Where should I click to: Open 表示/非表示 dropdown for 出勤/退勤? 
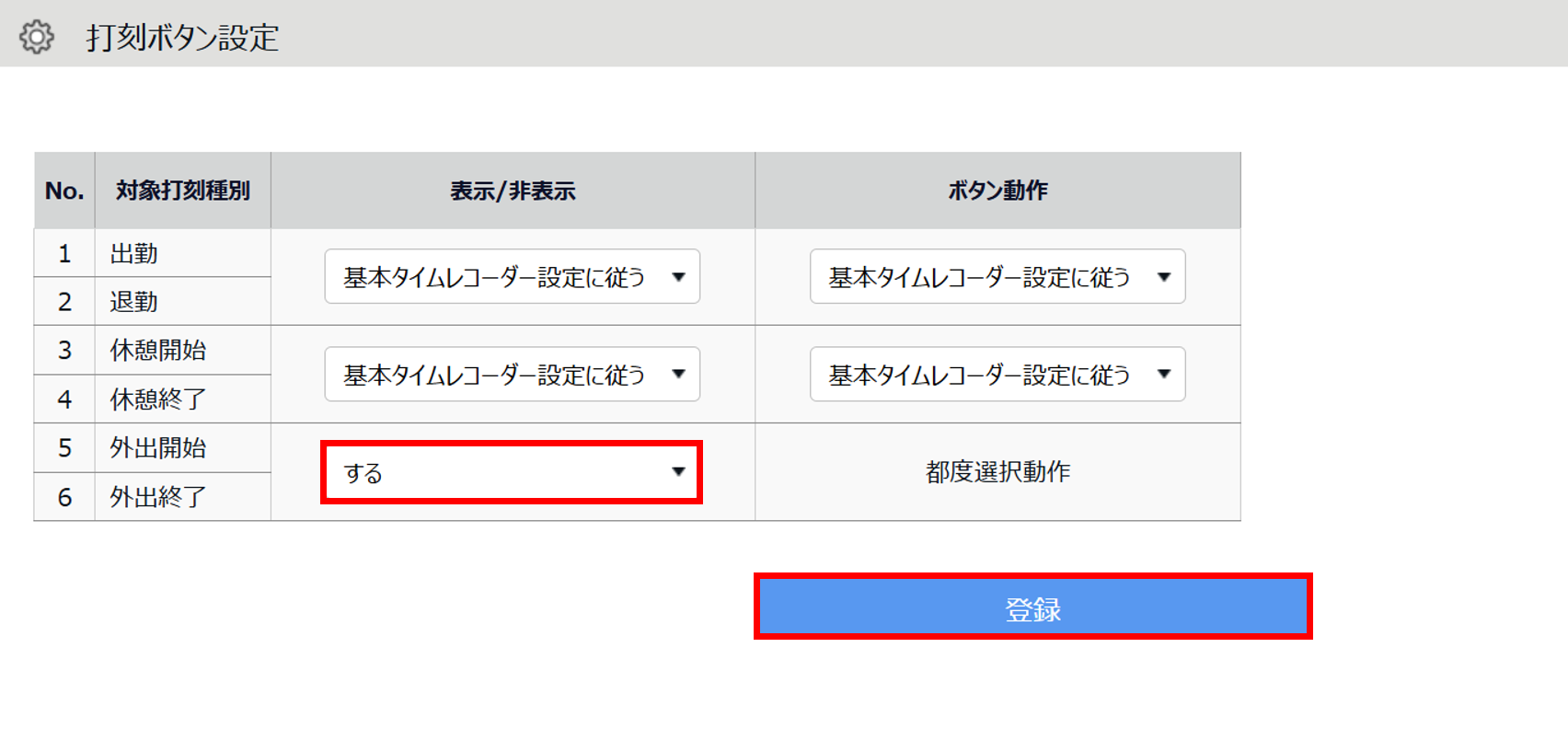tap(512, 276)
